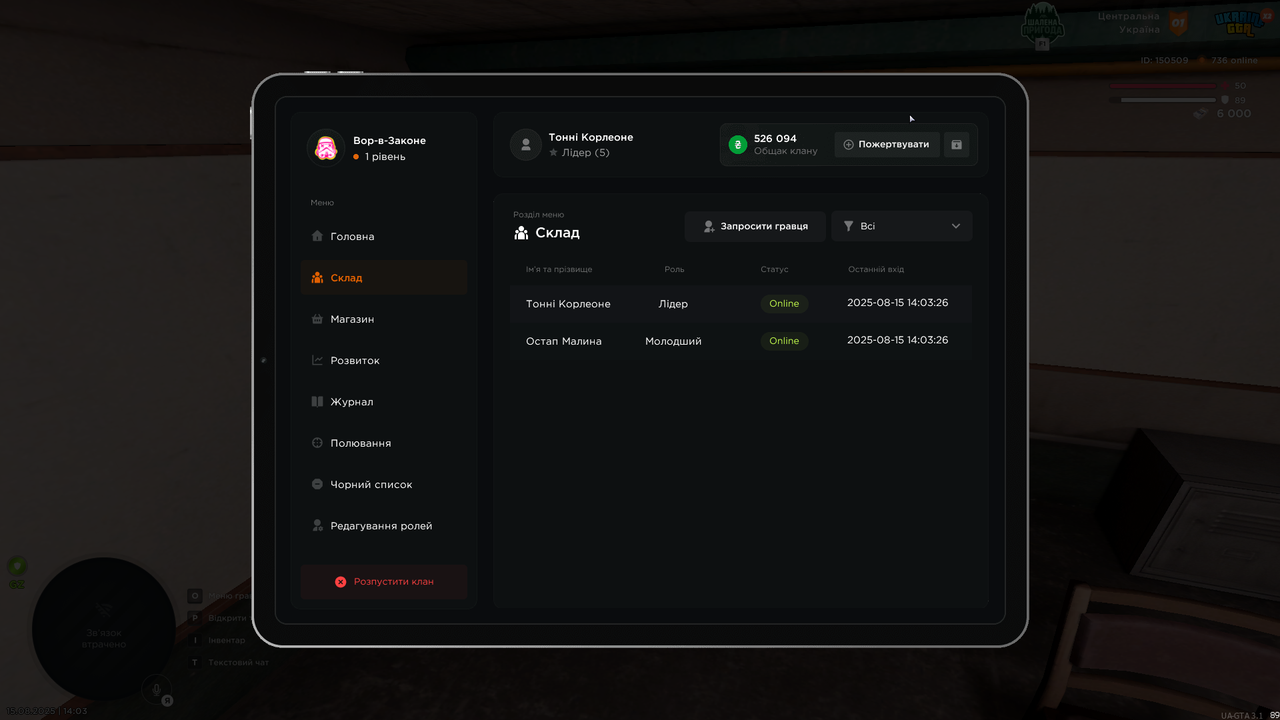Click the chart icon beside Розвиток

pyautogui.click(x=317, y=360)
